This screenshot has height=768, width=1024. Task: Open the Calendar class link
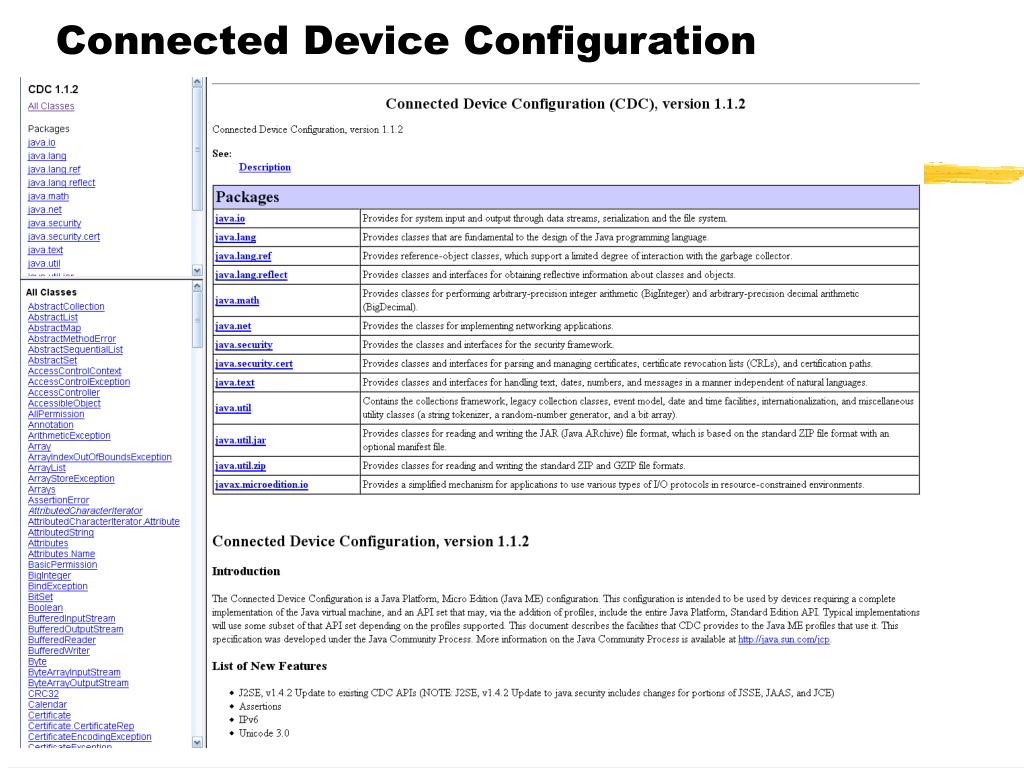pyautogui.click(x=47, y=705)
